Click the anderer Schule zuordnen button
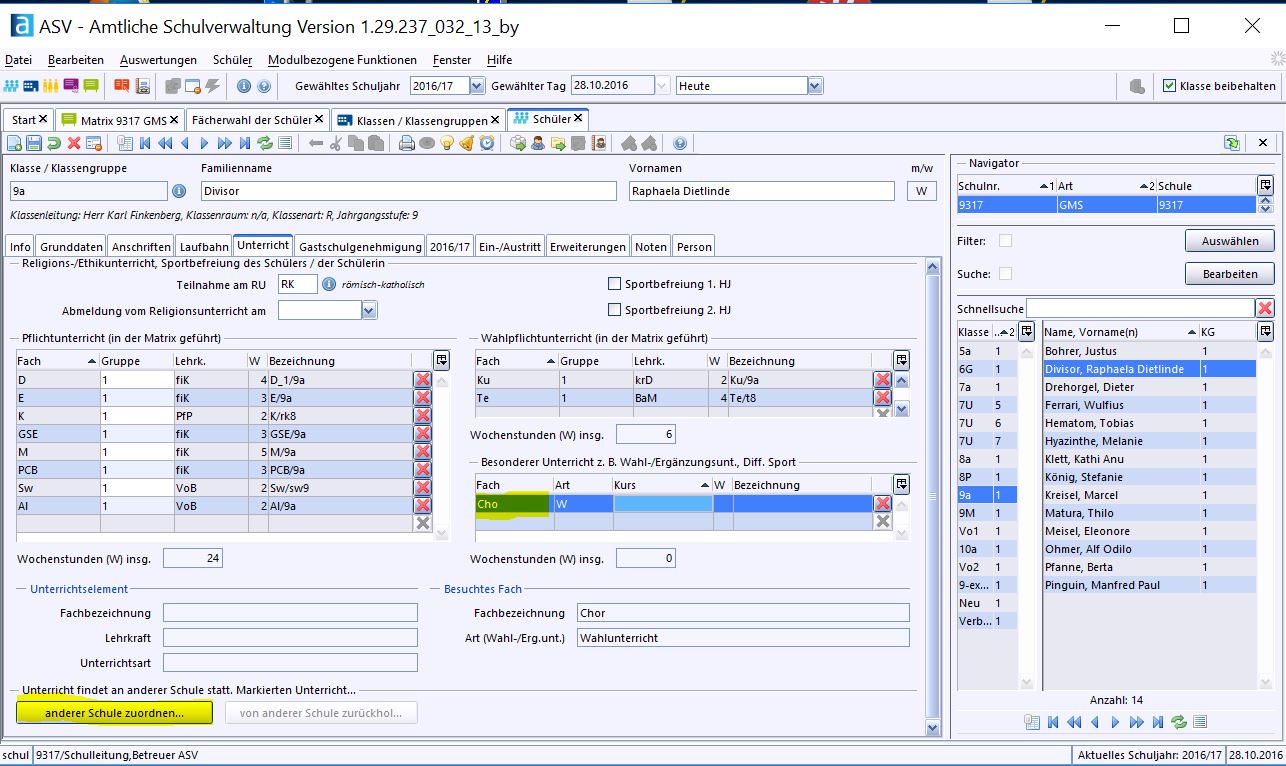Screen dimensions: 1286x766 (x=114, y=713)
